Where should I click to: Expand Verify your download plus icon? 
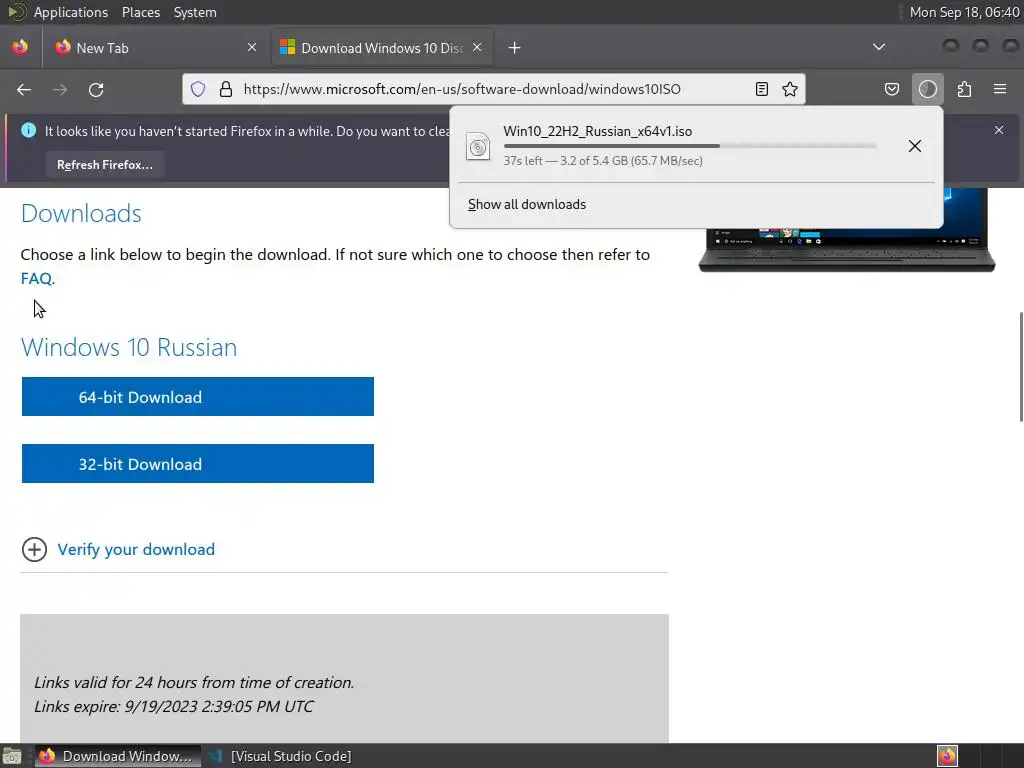tap(34, 550)
